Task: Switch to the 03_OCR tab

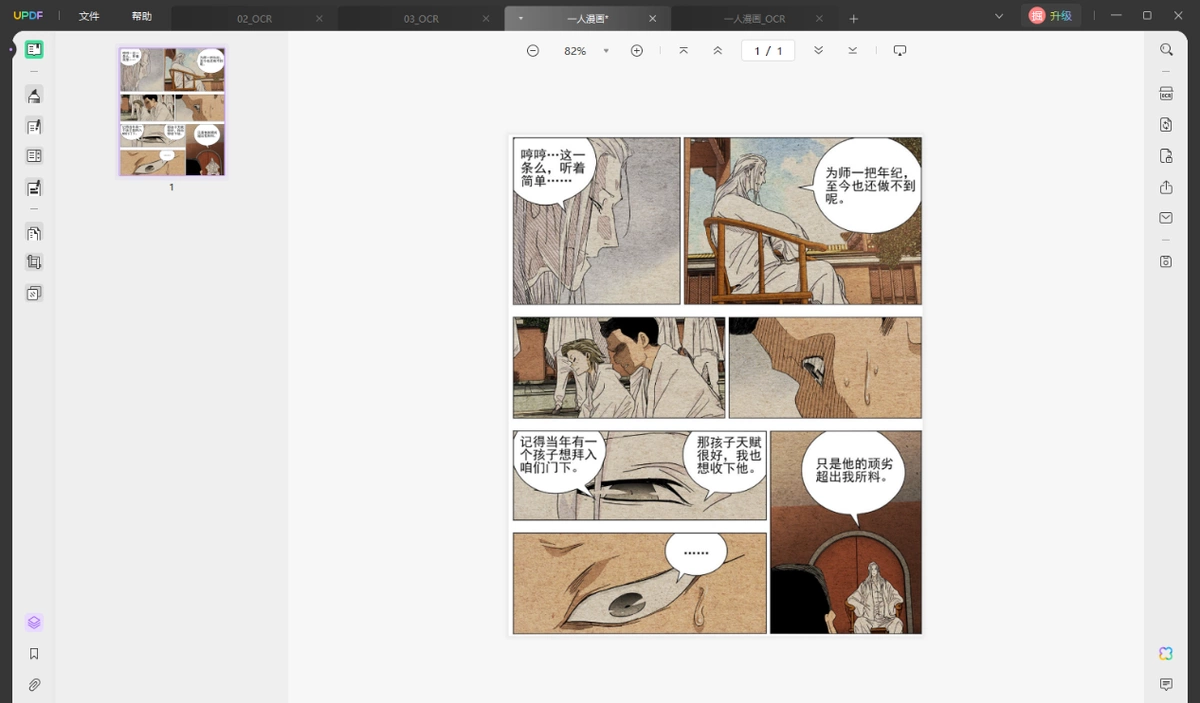Action: coord(421,19)
